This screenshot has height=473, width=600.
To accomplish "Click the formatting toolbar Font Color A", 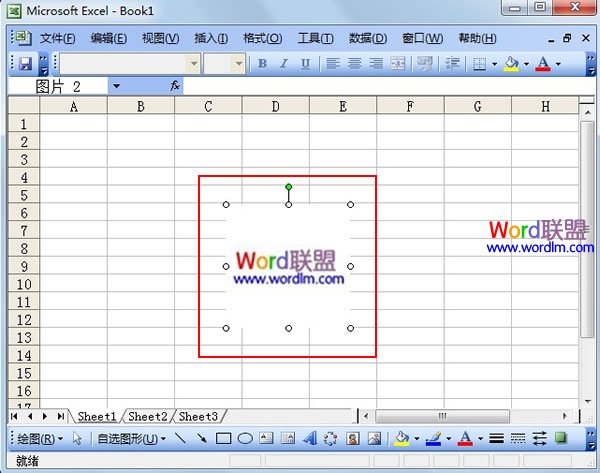I will coord(543,64).
